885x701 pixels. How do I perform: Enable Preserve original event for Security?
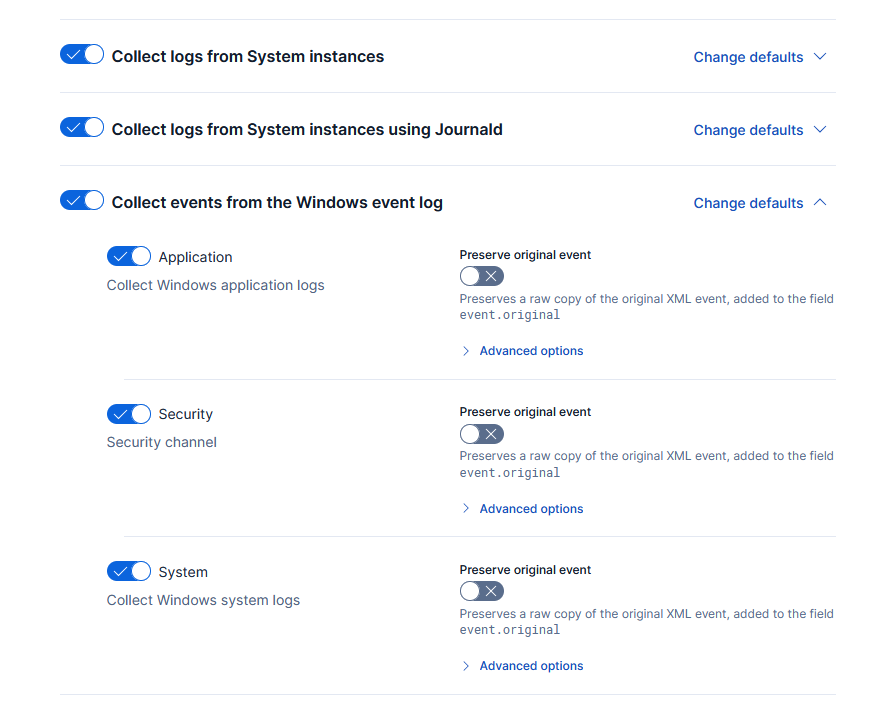(x=481, y=434)
